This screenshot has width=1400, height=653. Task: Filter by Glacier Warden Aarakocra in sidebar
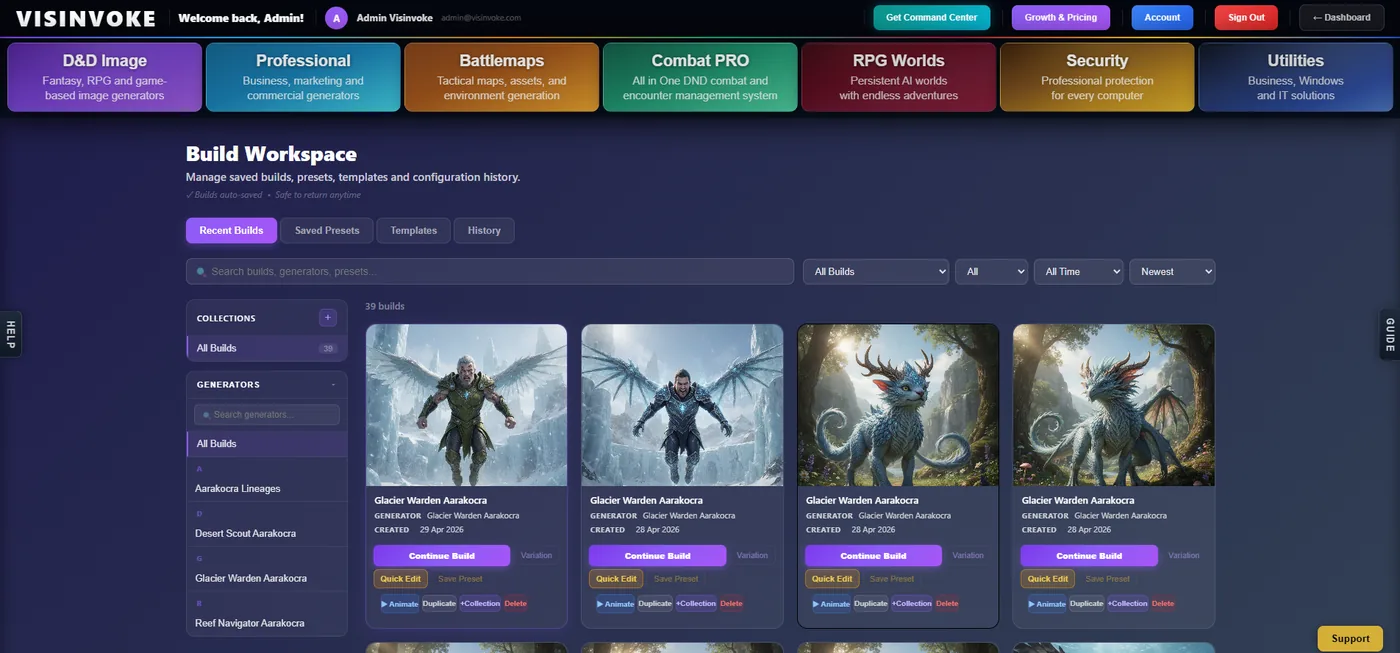click(267, 578)
